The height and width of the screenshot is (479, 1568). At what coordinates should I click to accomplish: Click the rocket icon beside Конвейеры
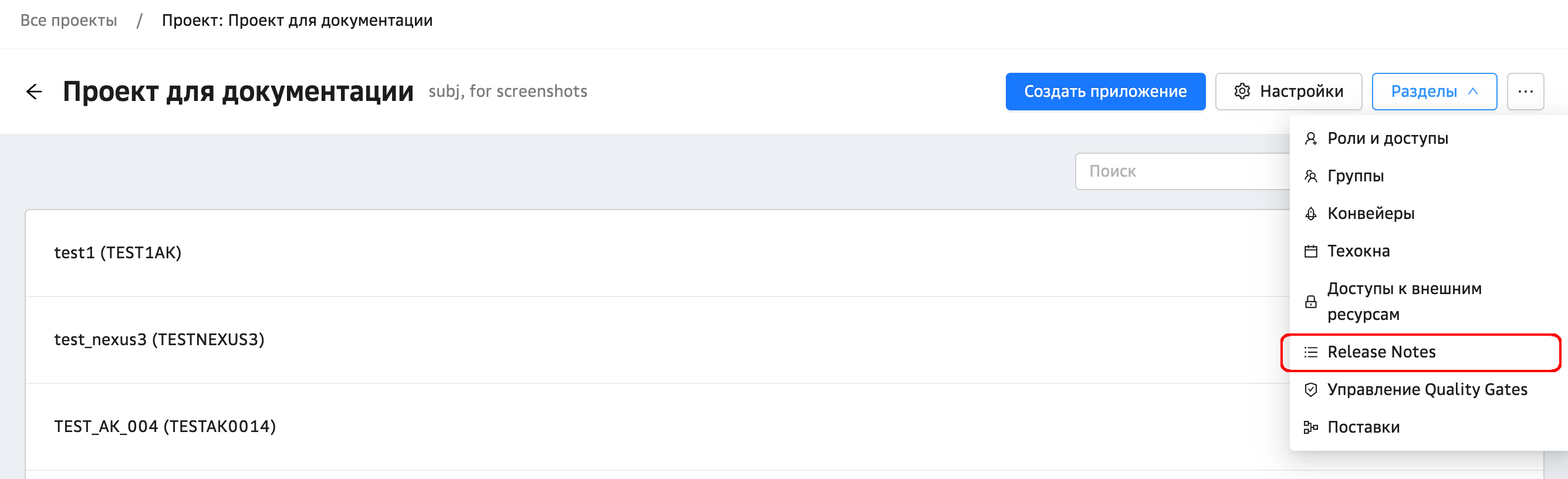pyautogui.click(x=1310, y=214)
